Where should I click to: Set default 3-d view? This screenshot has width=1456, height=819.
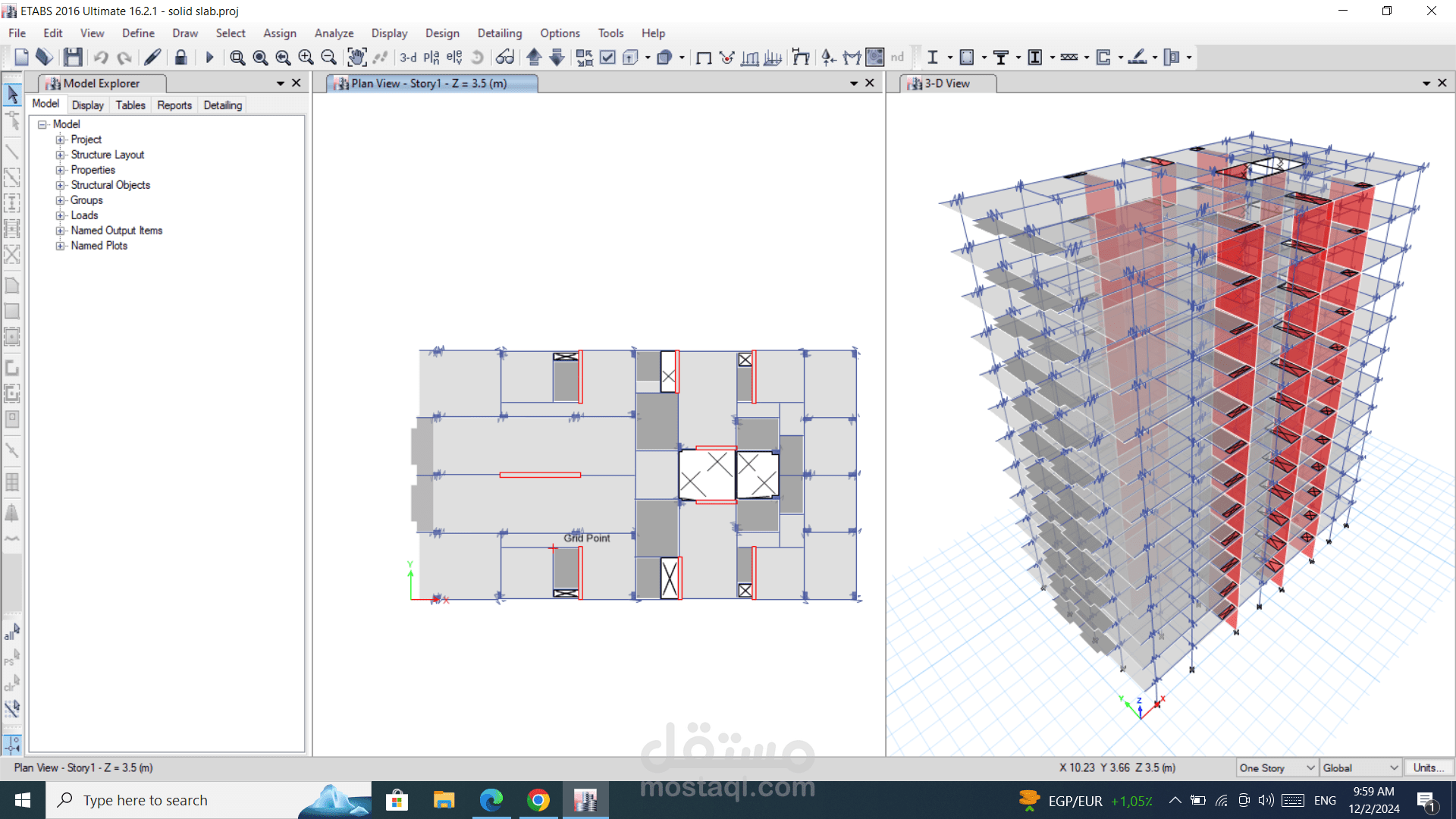pos(408,57)
